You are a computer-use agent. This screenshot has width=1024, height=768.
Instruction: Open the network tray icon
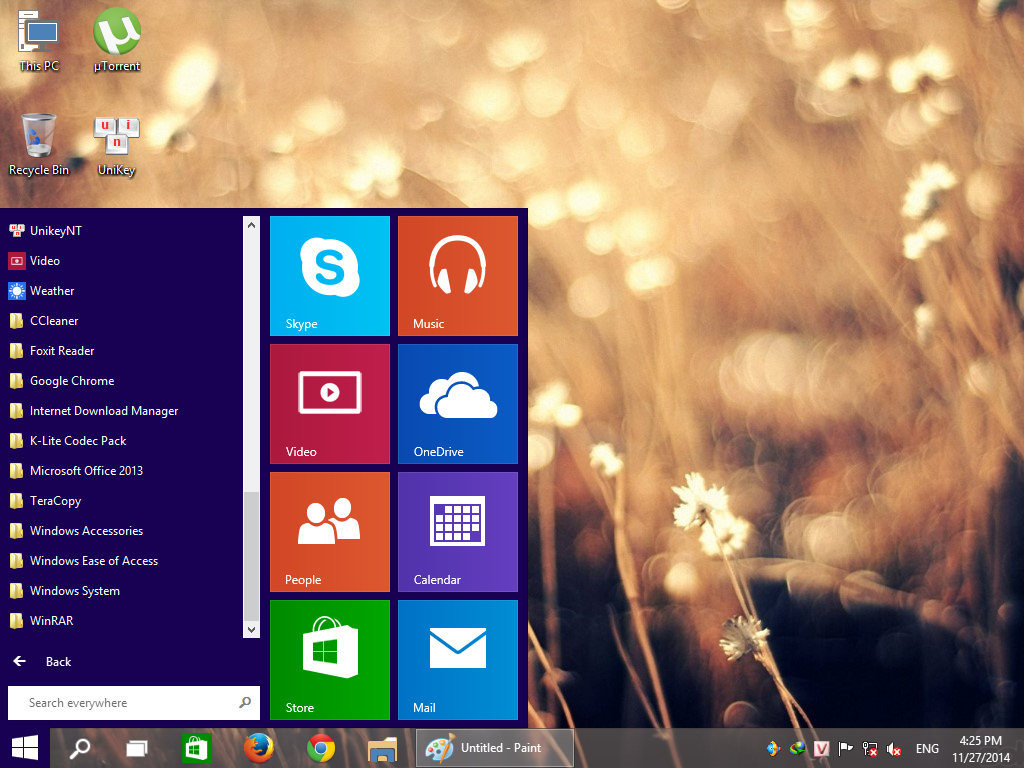[x=869, y=748]
